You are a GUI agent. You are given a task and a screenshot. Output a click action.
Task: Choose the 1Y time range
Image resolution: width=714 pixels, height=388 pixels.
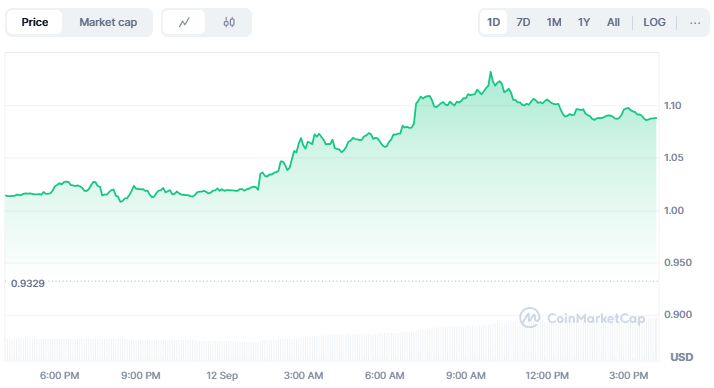(x=584, y=22)
